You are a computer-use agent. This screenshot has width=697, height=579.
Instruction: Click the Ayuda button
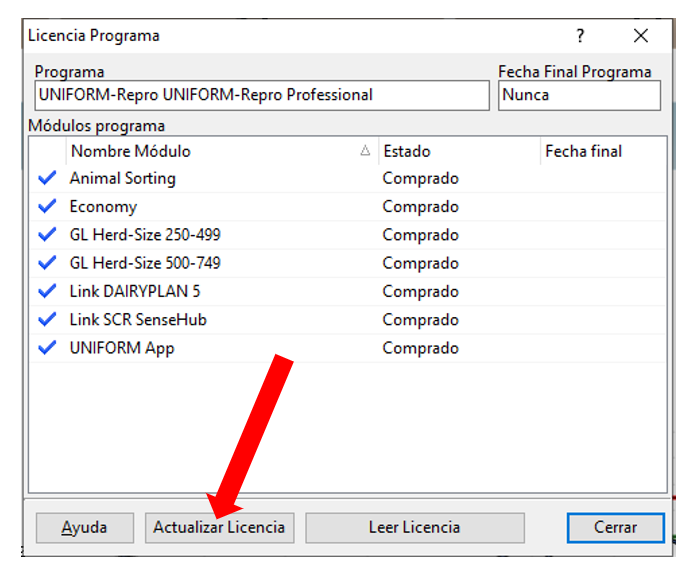84,528
